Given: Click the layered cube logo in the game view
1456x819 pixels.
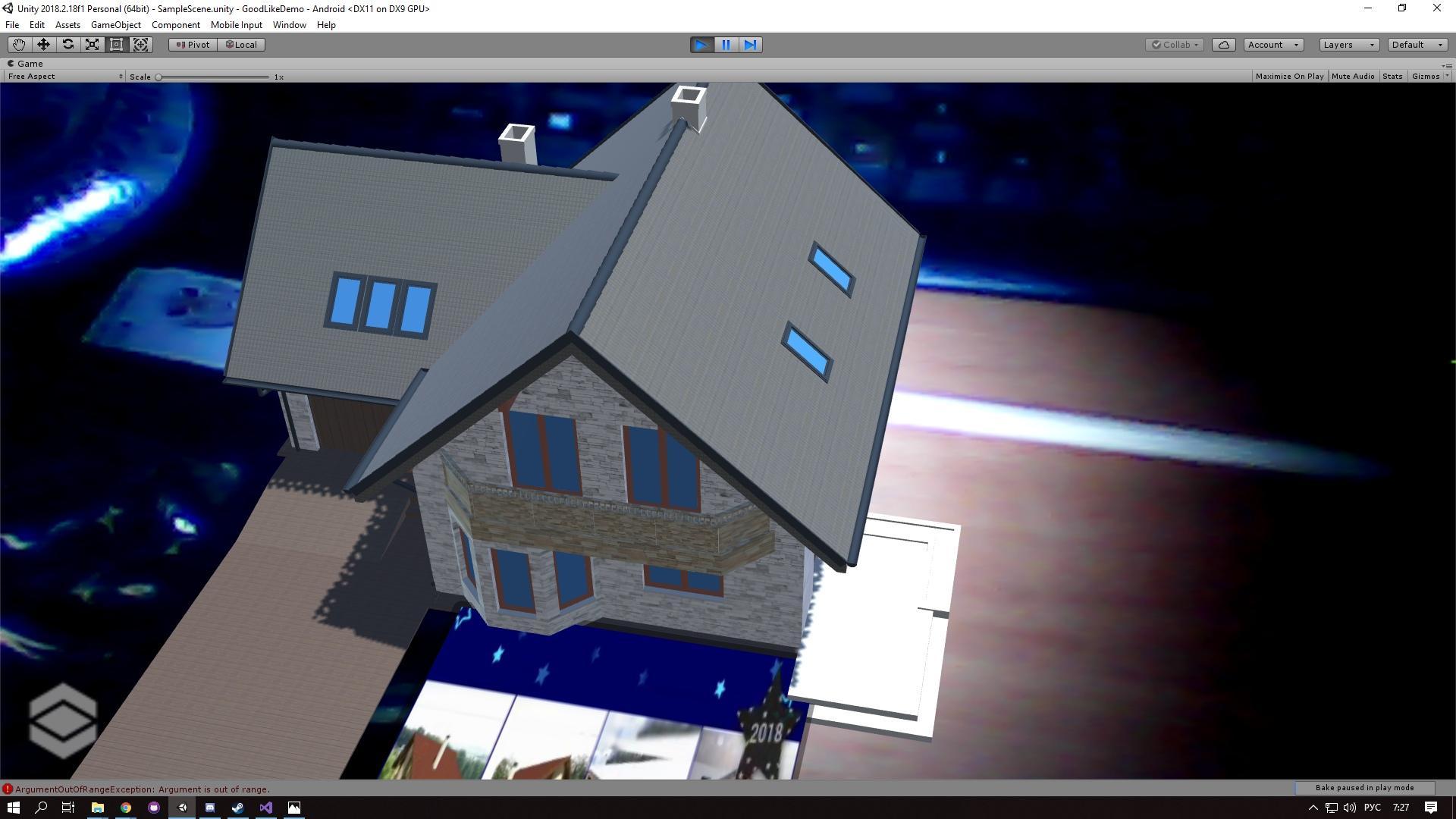Looking at the screenshot, I should point(63,720).
